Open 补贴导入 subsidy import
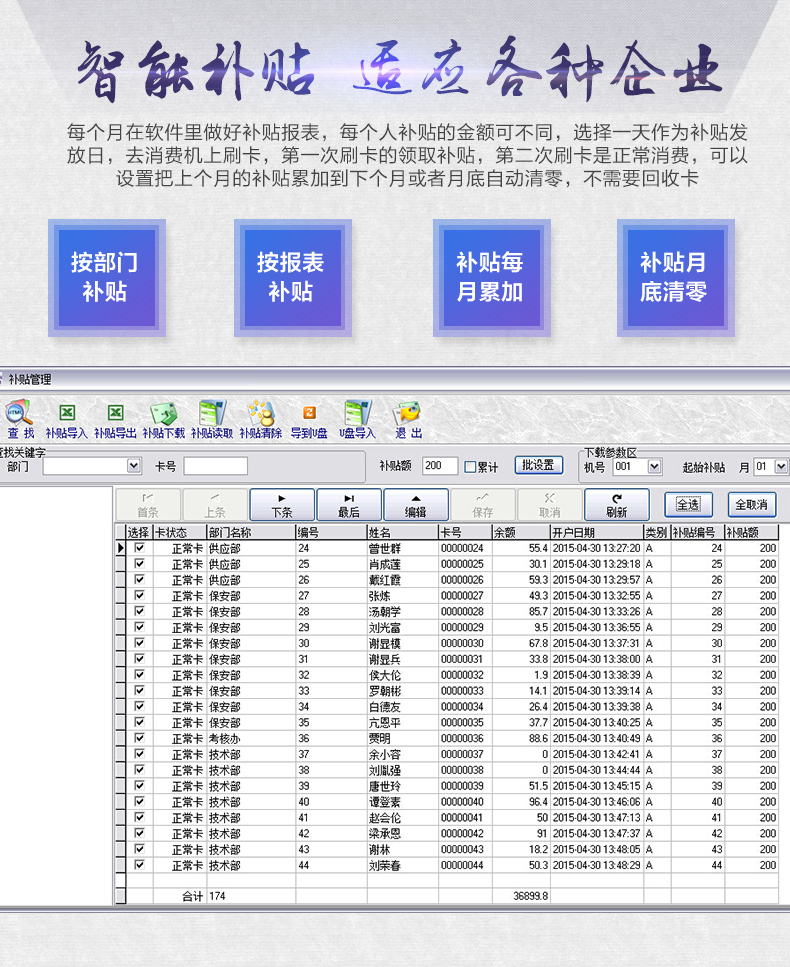The height and width of the screenshot is (967, 790). [67, 419]
